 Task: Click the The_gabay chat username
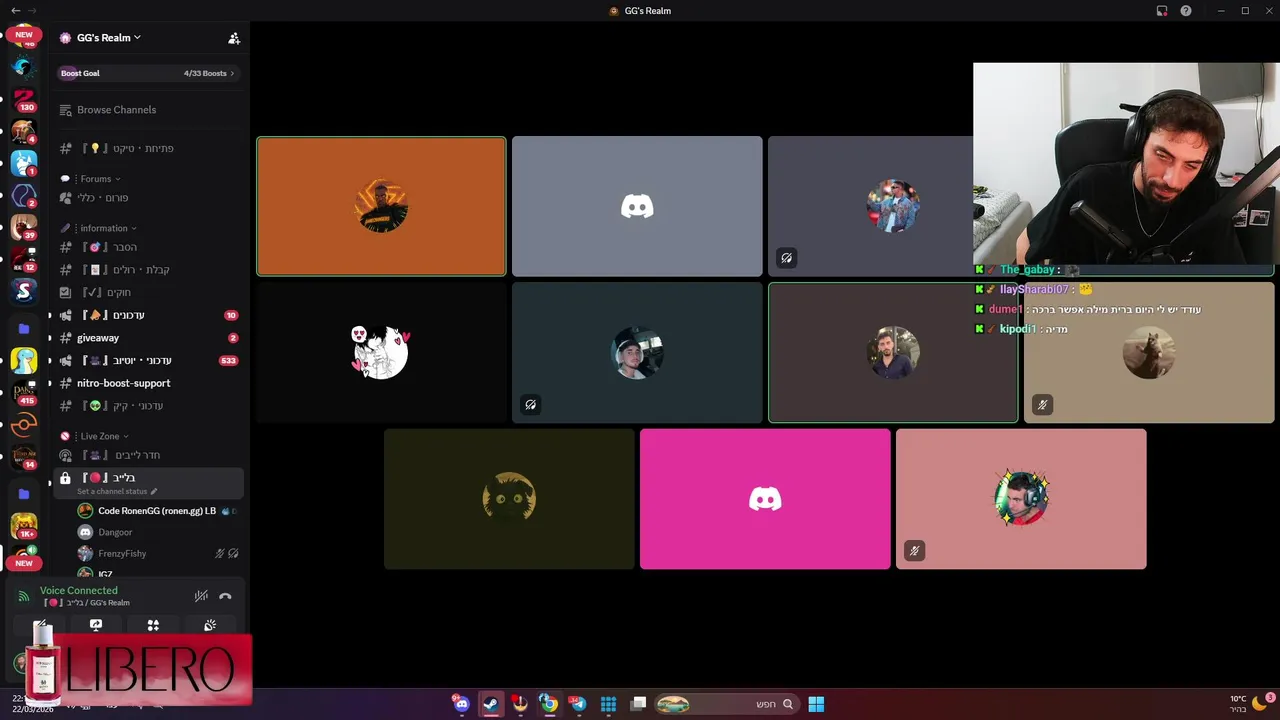pos(1027,270)
